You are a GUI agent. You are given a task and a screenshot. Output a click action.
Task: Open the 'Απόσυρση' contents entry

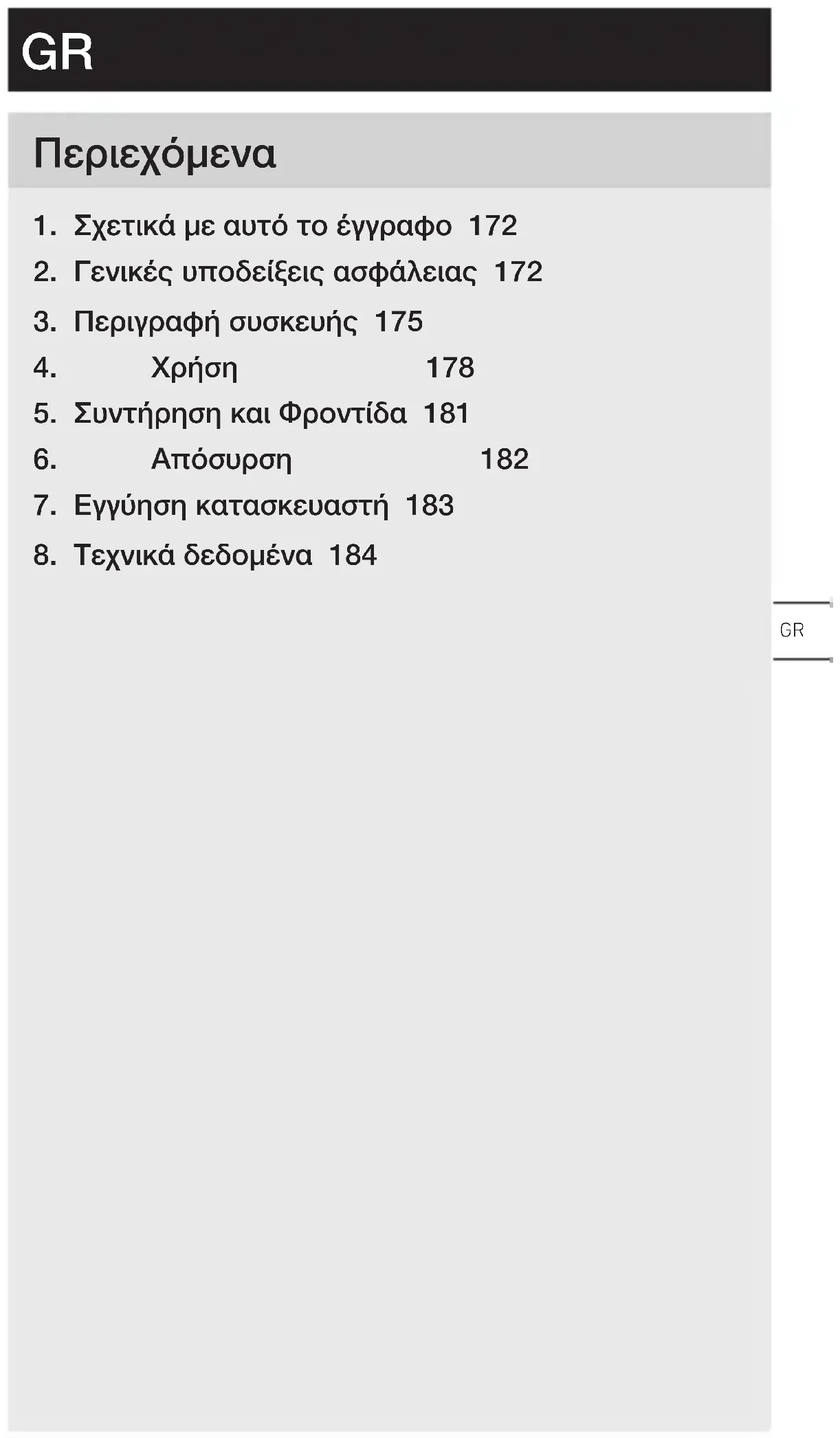click(x=221, y=459)
